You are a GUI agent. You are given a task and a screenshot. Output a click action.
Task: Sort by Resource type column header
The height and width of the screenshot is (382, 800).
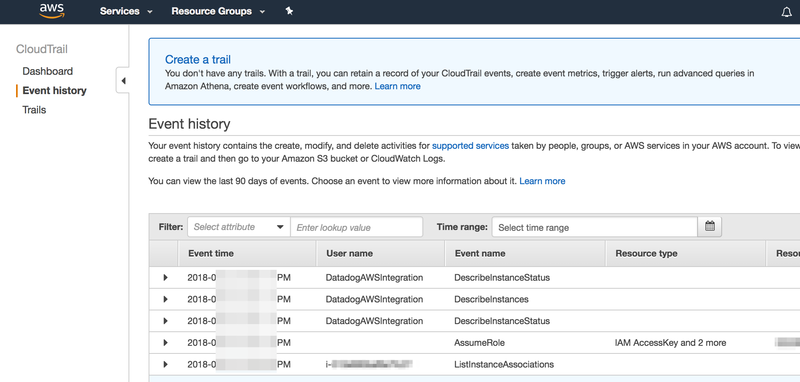(686, 253)
